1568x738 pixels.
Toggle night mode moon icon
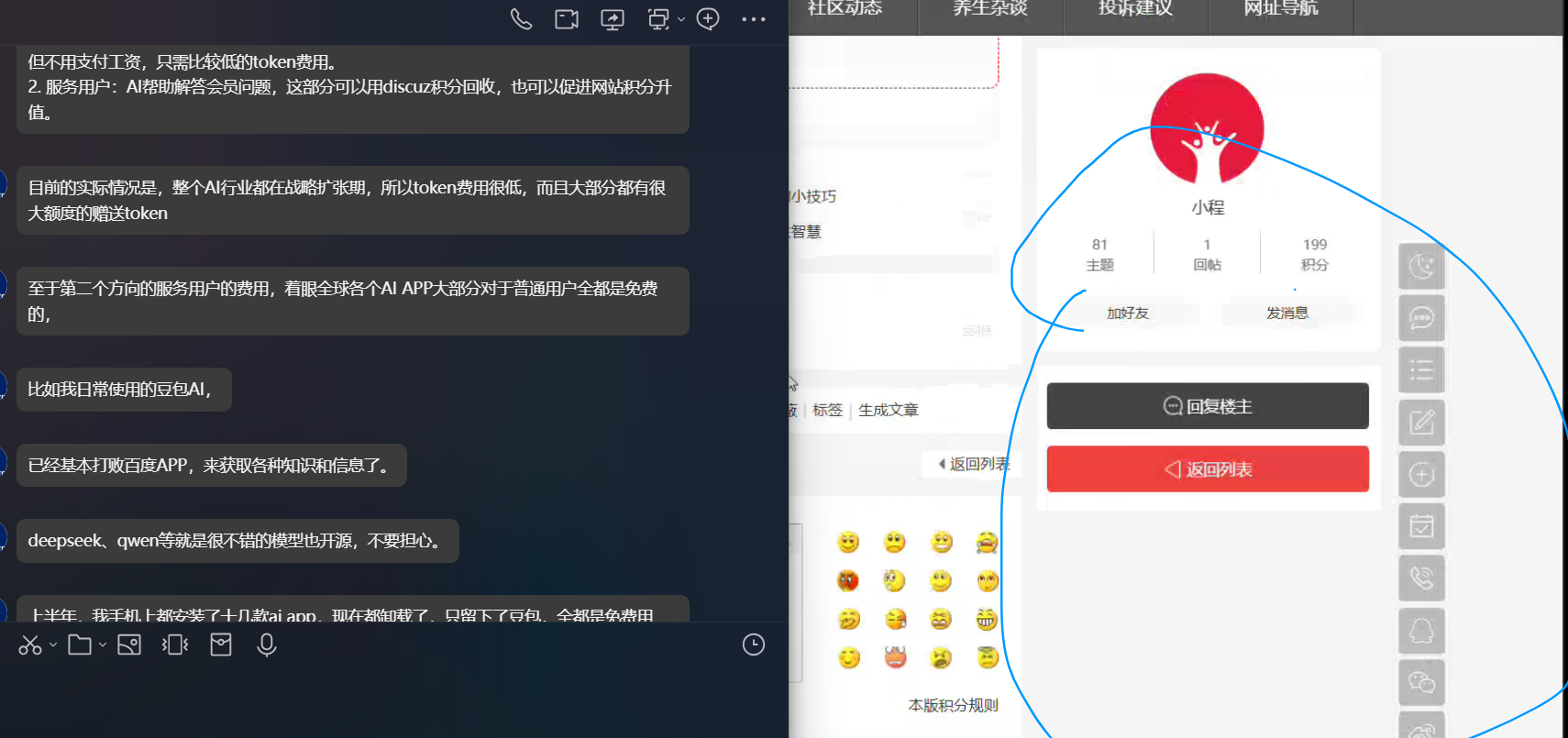1421,267
